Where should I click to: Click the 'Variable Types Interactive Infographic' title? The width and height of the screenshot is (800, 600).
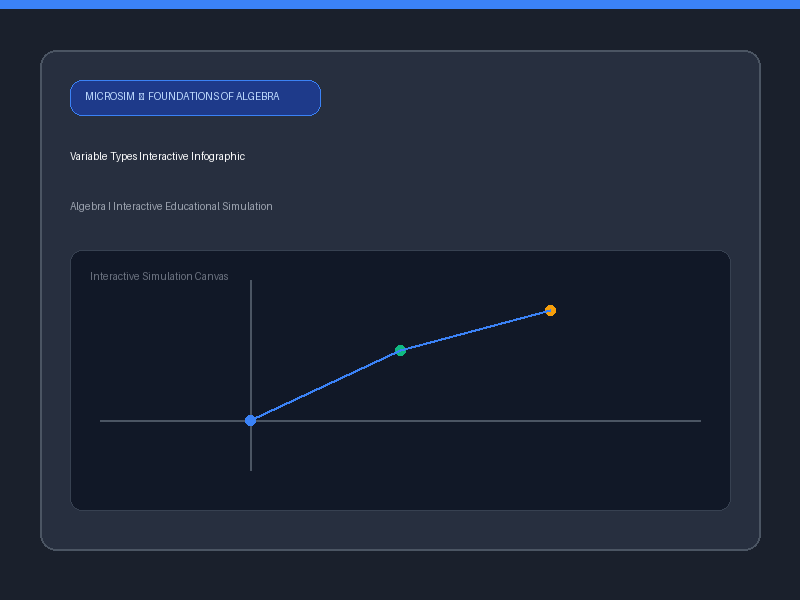(157, 157)
